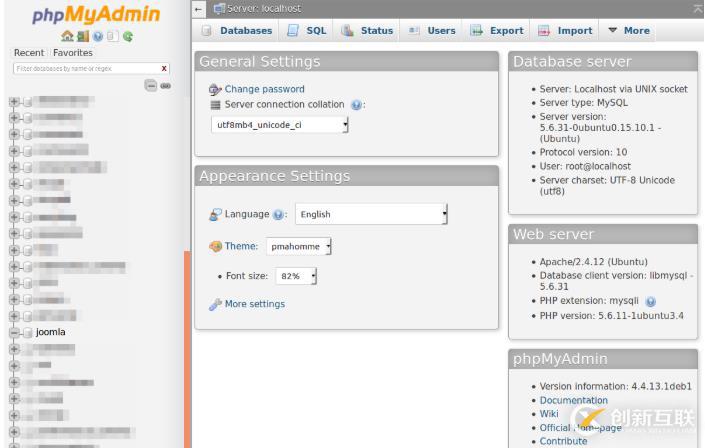
Task: Open the Databases tab
Action: coord(237,31)
